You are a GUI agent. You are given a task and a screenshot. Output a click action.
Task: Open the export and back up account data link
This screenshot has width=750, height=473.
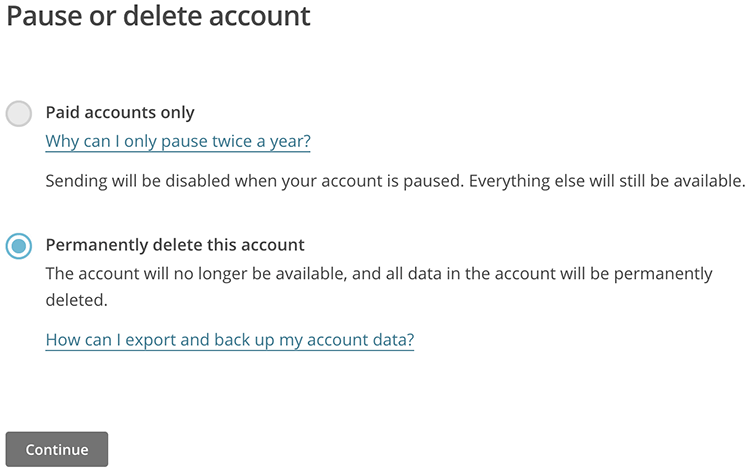click(x=230, y=340)
